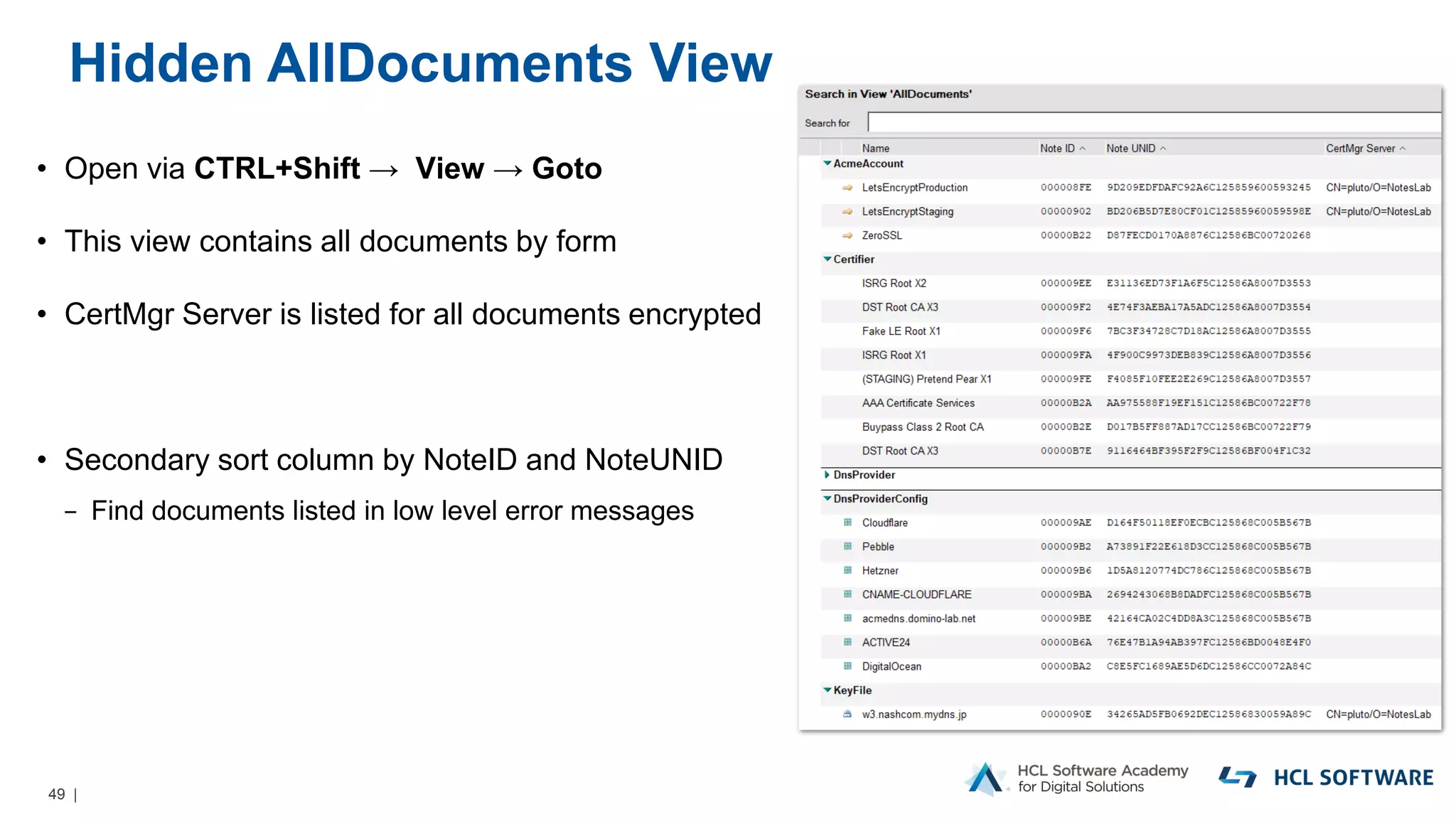Click Note ID 000008FE cell

point(1066,188)
